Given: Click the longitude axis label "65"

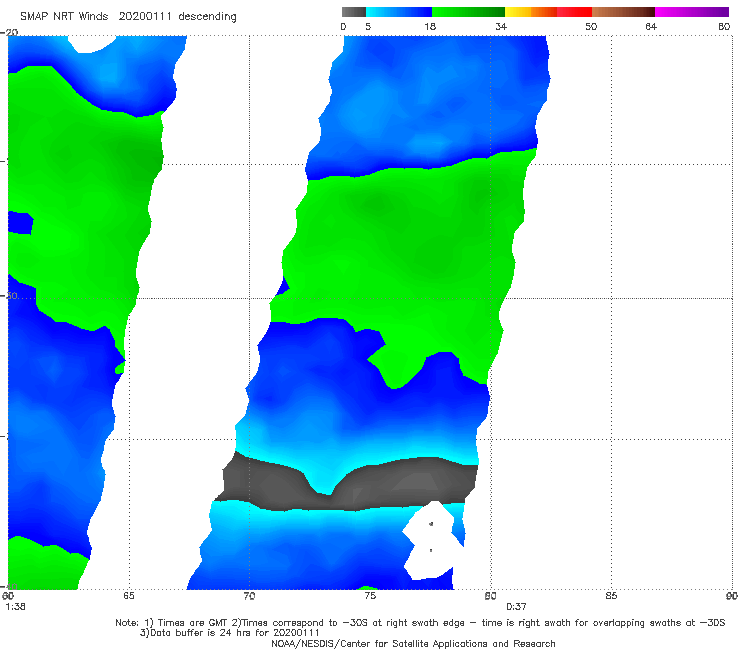Looking at the screenshot, I should click(x=129, y=596).
